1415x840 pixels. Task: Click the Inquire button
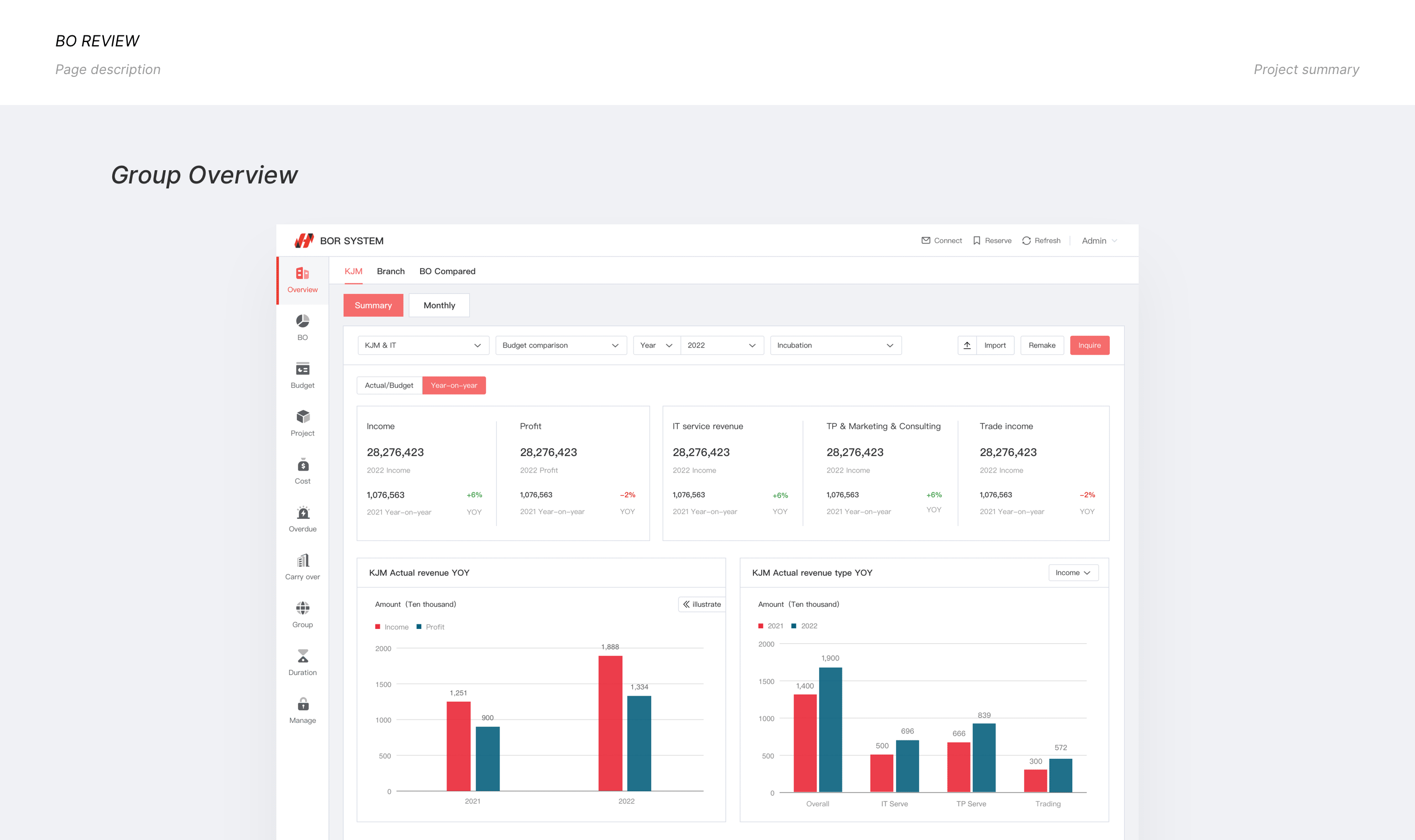(x=1089, y=345)
